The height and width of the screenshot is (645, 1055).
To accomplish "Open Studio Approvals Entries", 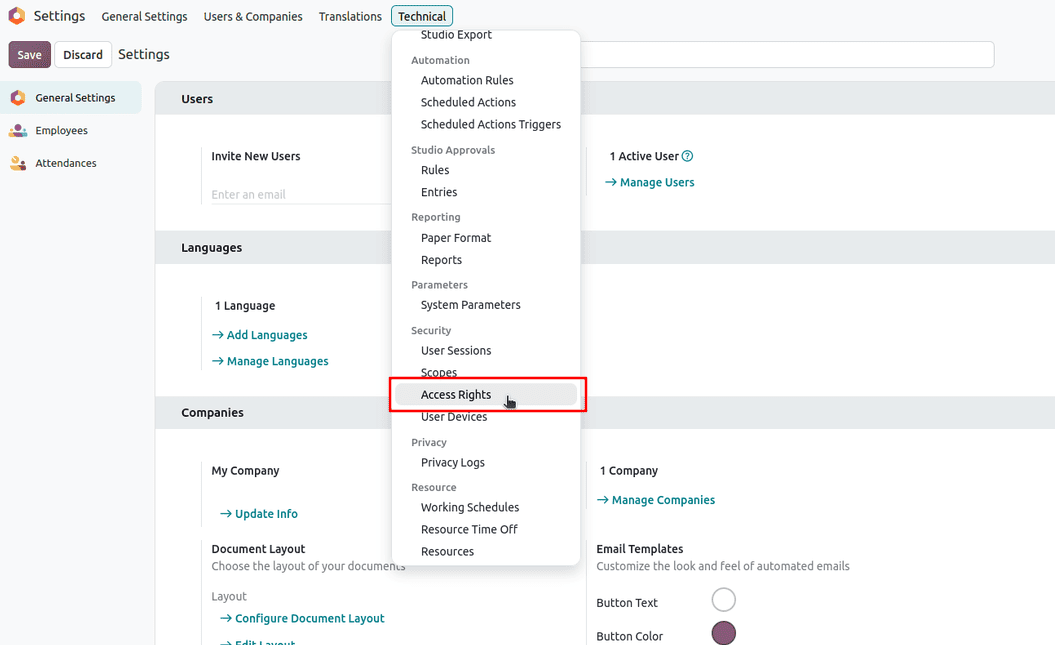I will (x=439, y=192).
